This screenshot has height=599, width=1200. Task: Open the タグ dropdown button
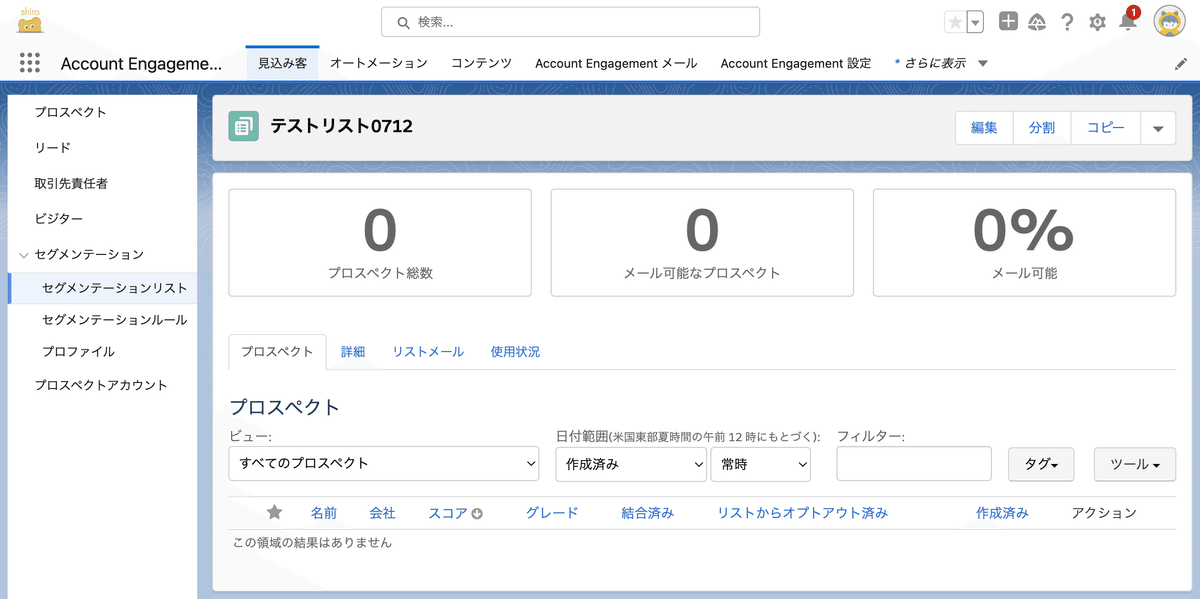click(1041, 464)
